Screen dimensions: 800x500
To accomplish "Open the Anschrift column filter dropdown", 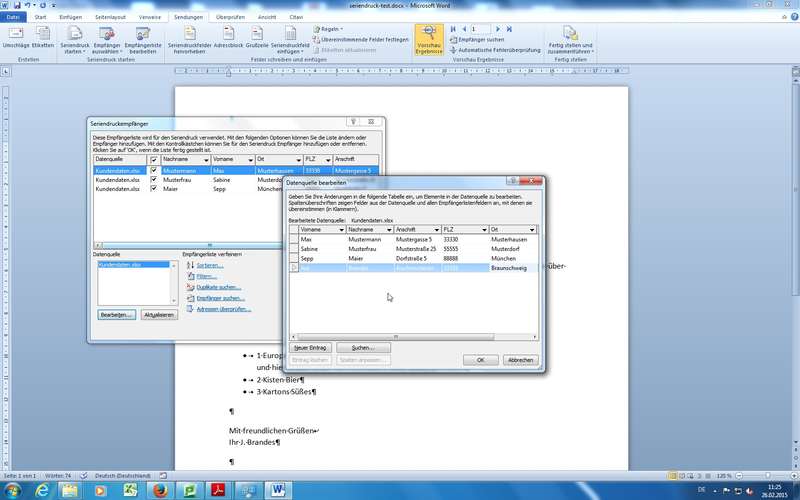I will coord(436,230).
